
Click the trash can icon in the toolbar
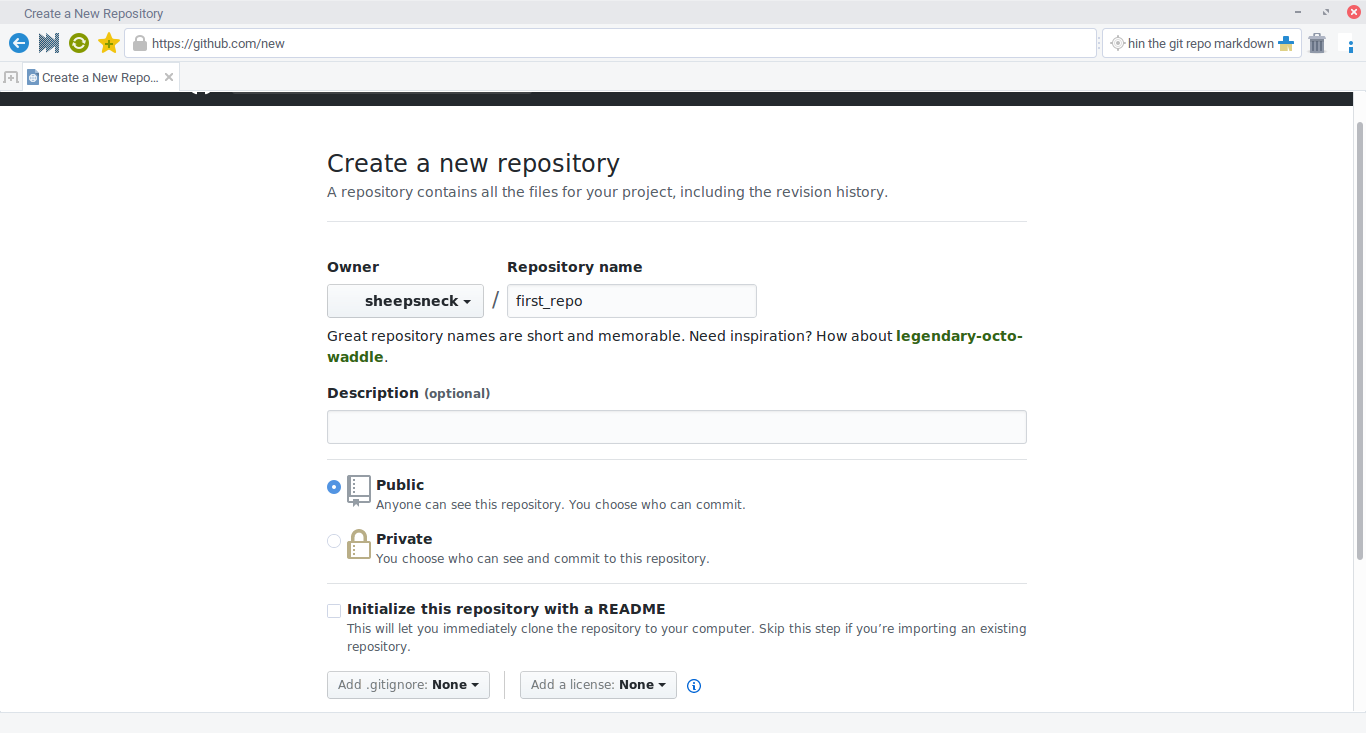tap(1317, 43)
